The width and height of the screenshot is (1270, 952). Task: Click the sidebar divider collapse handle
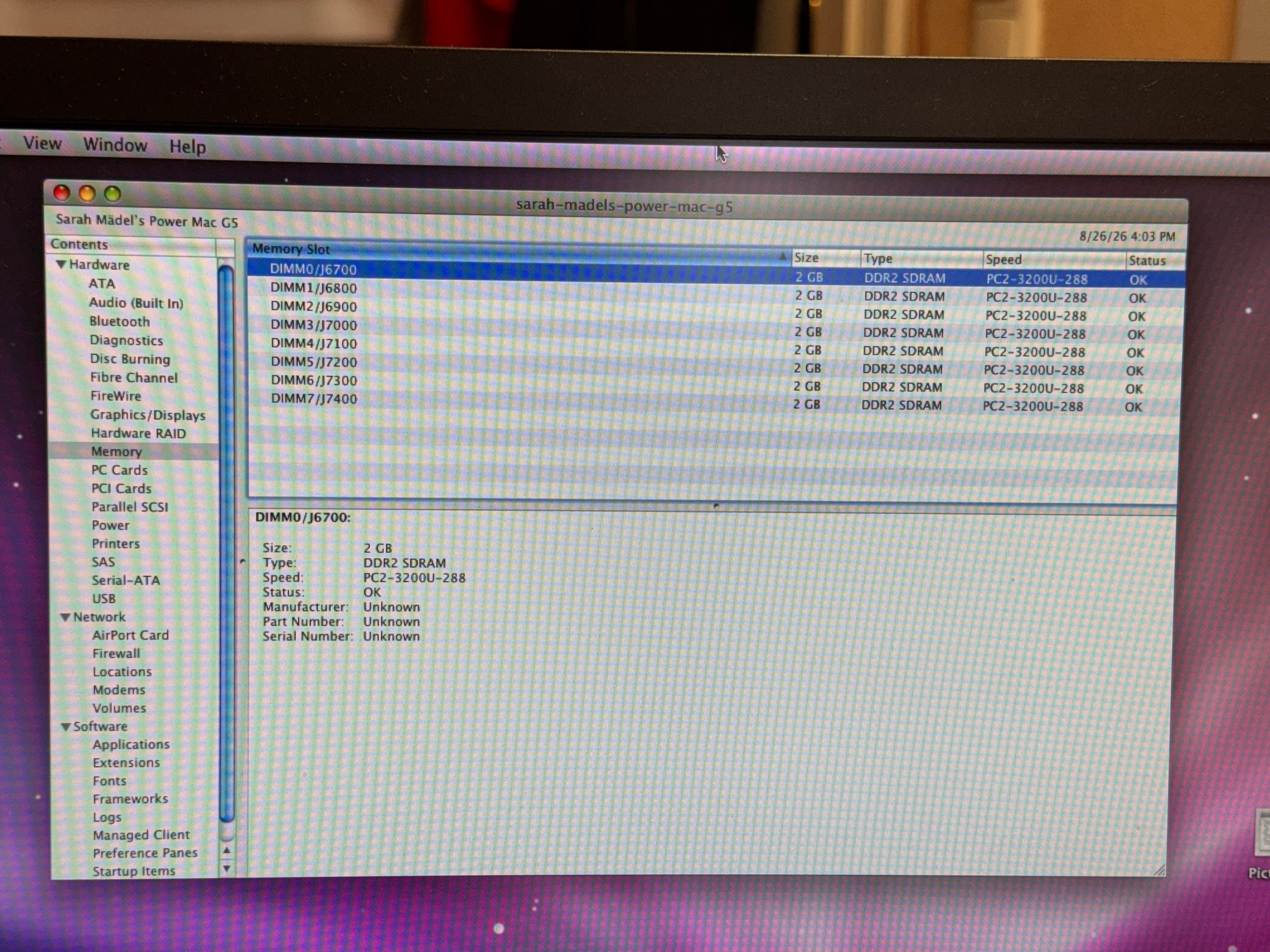[x=242, y=562]
